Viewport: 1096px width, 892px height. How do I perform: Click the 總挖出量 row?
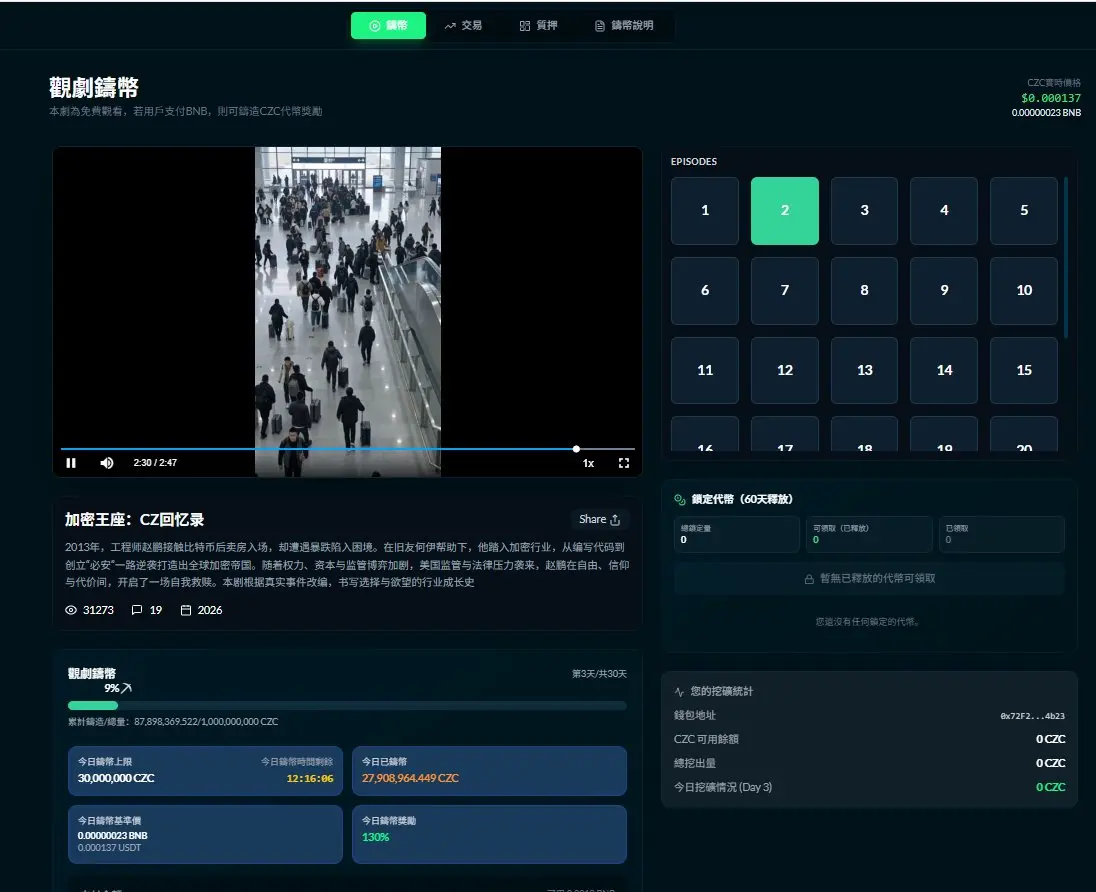click(869, 763)
